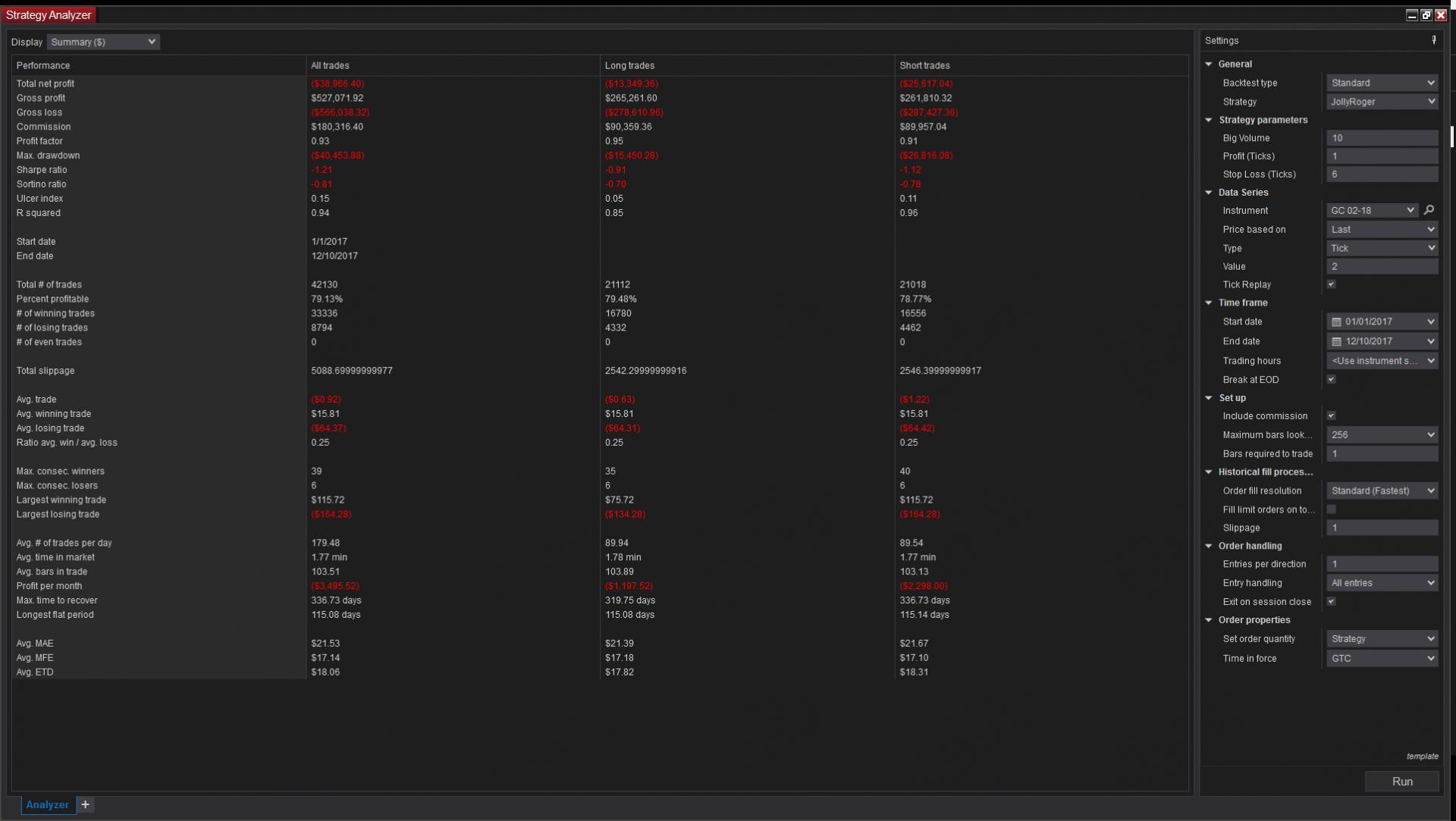Click the template link
This screenshot has width=1456, height=821.
coord(1422,756)
